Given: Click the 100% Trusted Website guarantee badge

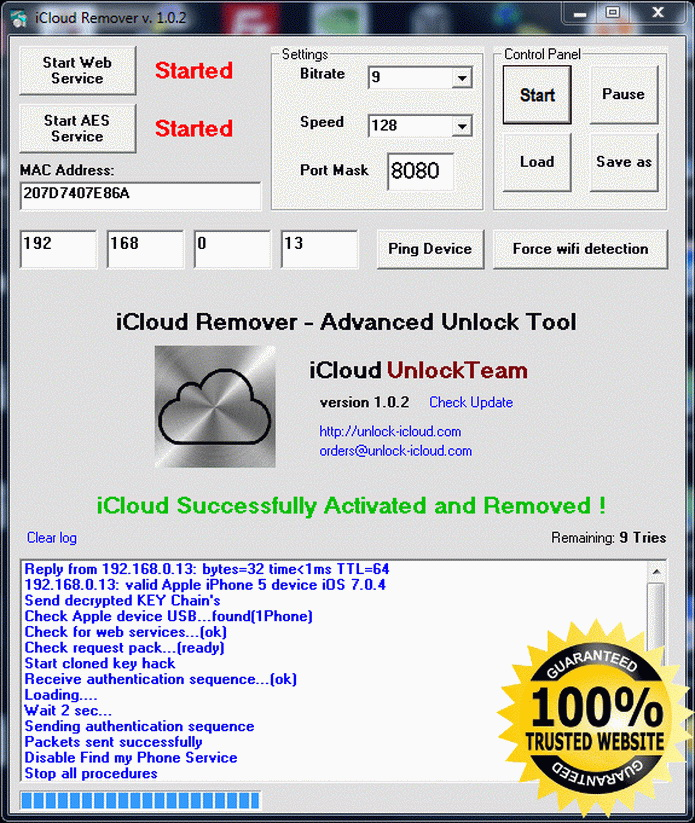Looking at the screenshot, I should 595,718.
